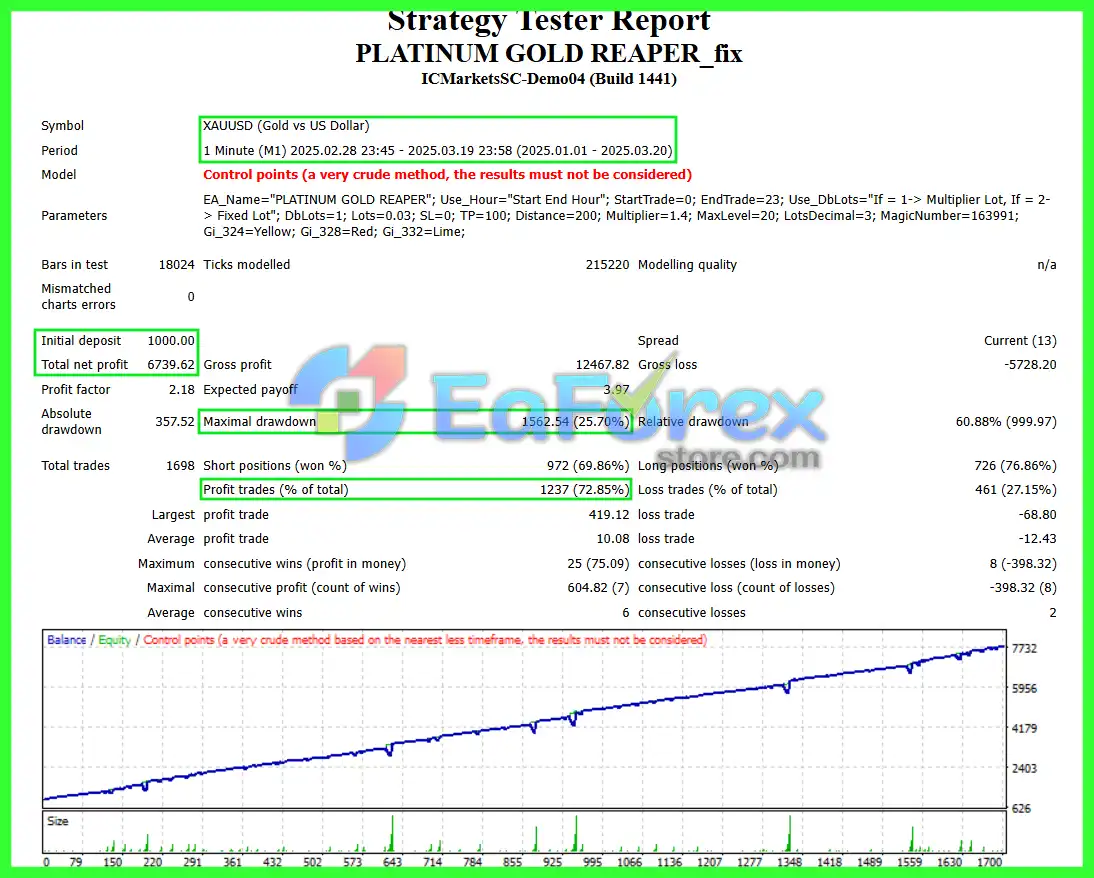Screen dimensions: 1094x878
Task: Click the "Balance" chart legend label
Action: coord(67,639)
